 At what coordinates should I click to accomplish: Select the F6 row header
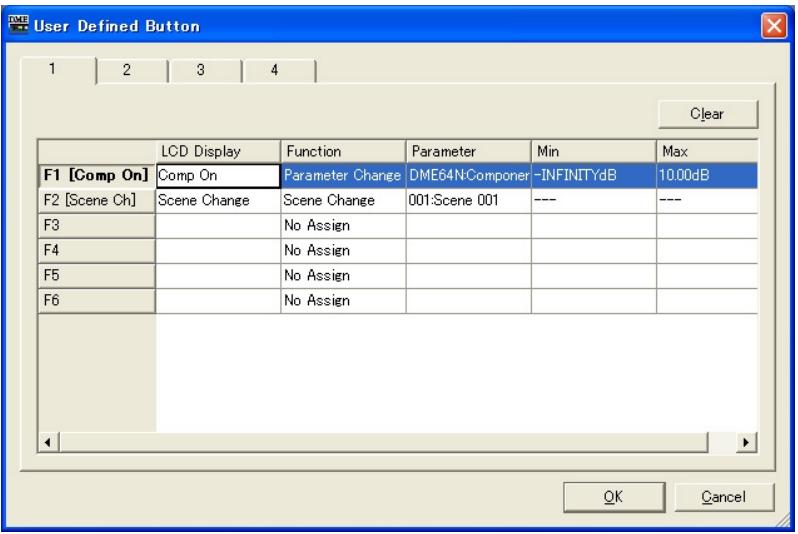[x=97, y=300]
